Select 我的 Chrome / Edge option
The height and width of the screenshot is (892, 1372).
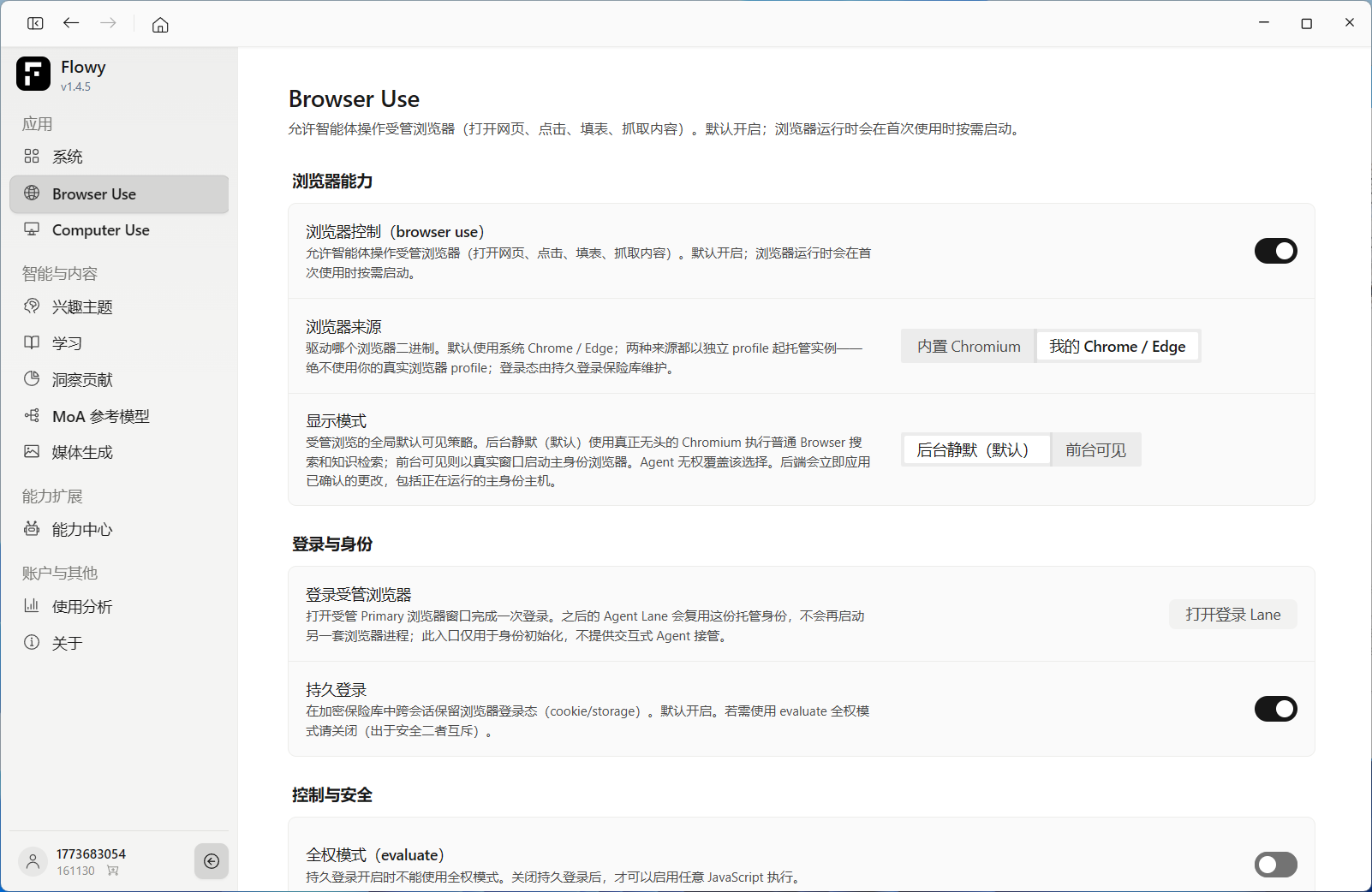point(1118,347)
